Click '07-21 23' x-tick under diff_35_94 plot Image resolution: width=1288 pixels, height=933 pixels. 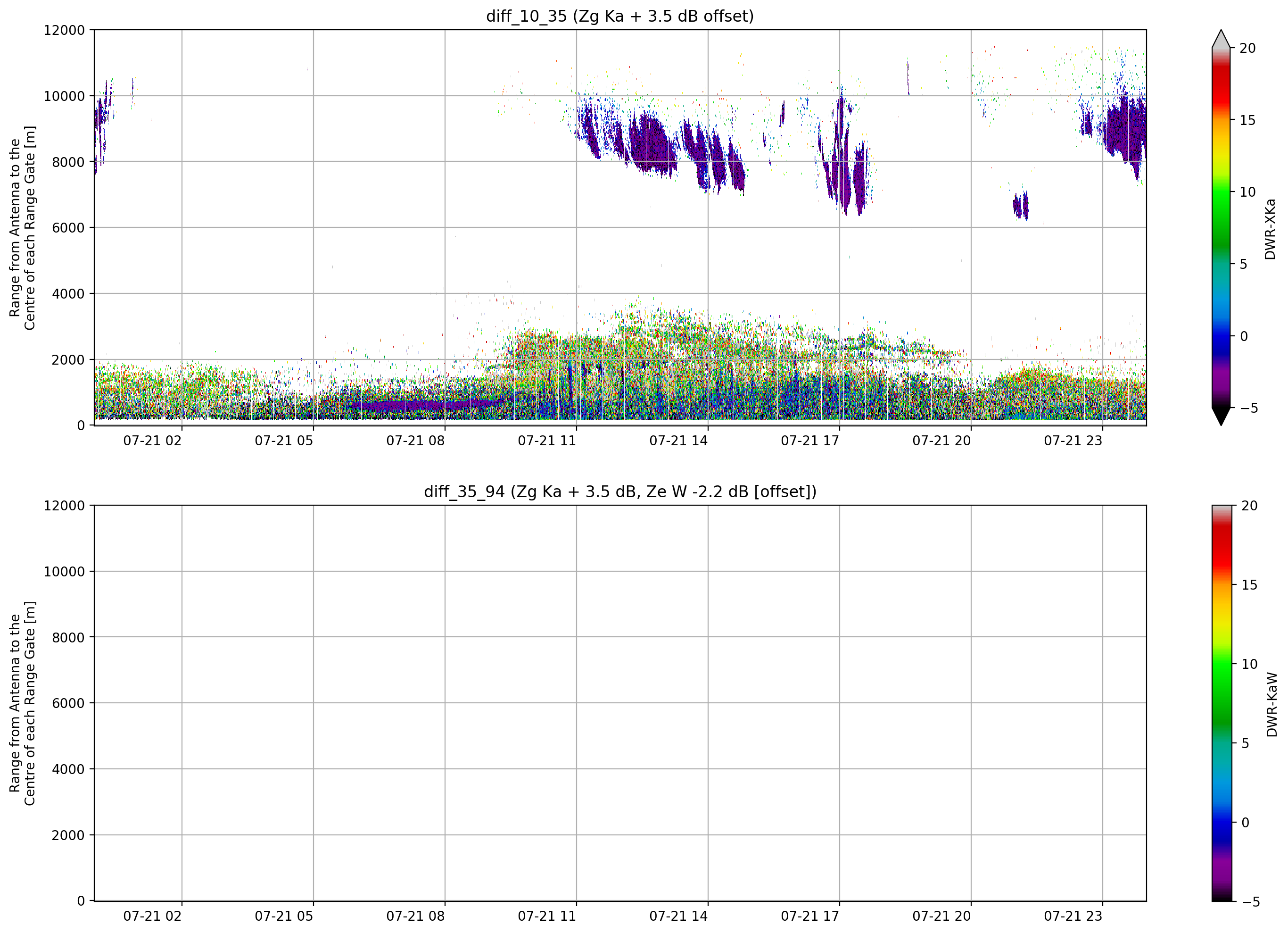click(1073, 916)
